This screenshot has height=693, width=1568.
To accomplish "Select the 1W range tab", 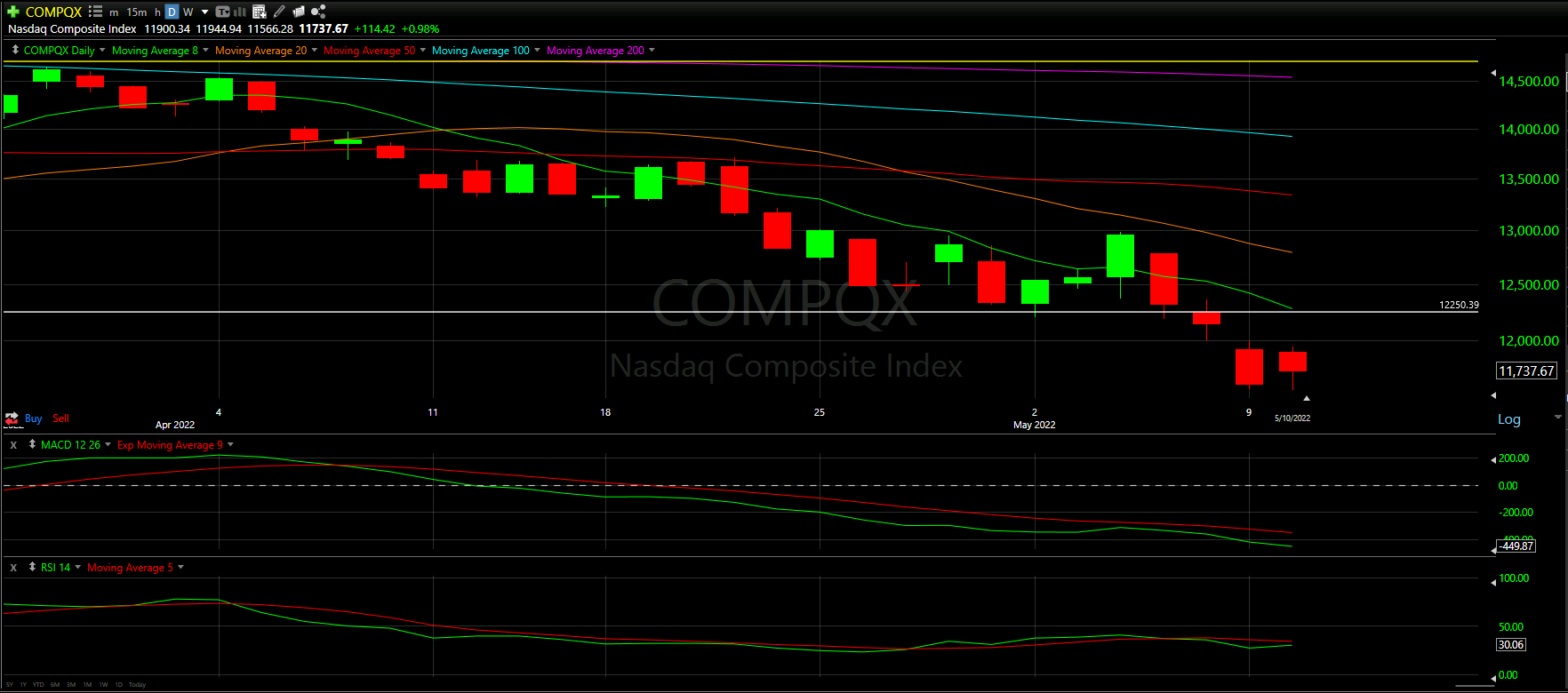I will click(x=103, y=685).
